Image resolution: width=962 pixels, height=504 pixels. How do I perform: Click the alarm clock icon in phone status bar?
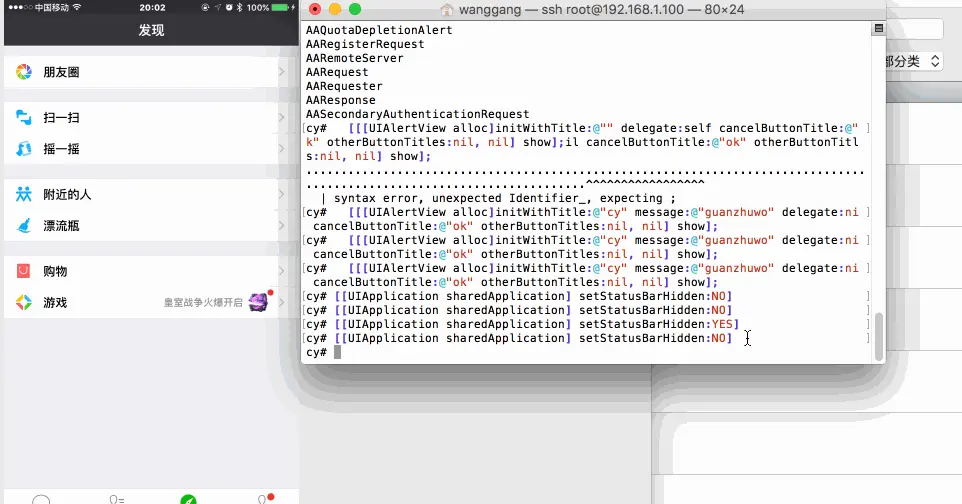click(x=229, y=7)
